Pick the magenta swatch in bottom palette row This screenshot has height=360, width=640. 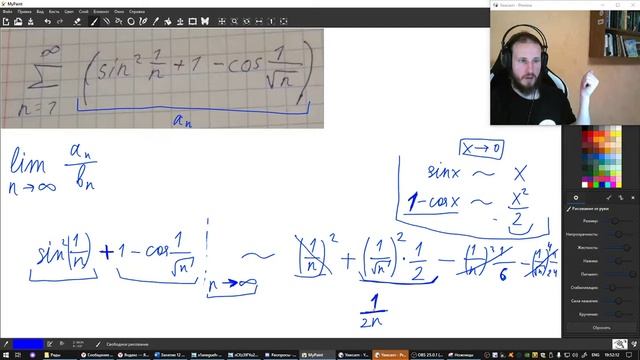pos(613,185)
